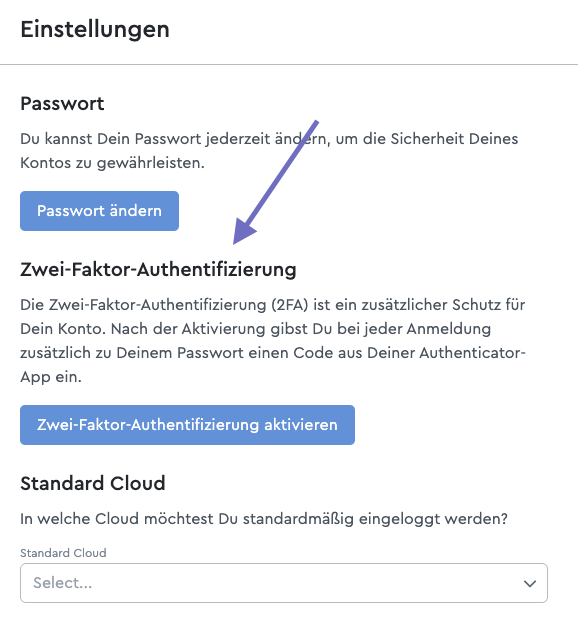Screen dimensions: 578x640
Task: Click the 2FA explanation paragraph text
Action: [x=273, y=341]
